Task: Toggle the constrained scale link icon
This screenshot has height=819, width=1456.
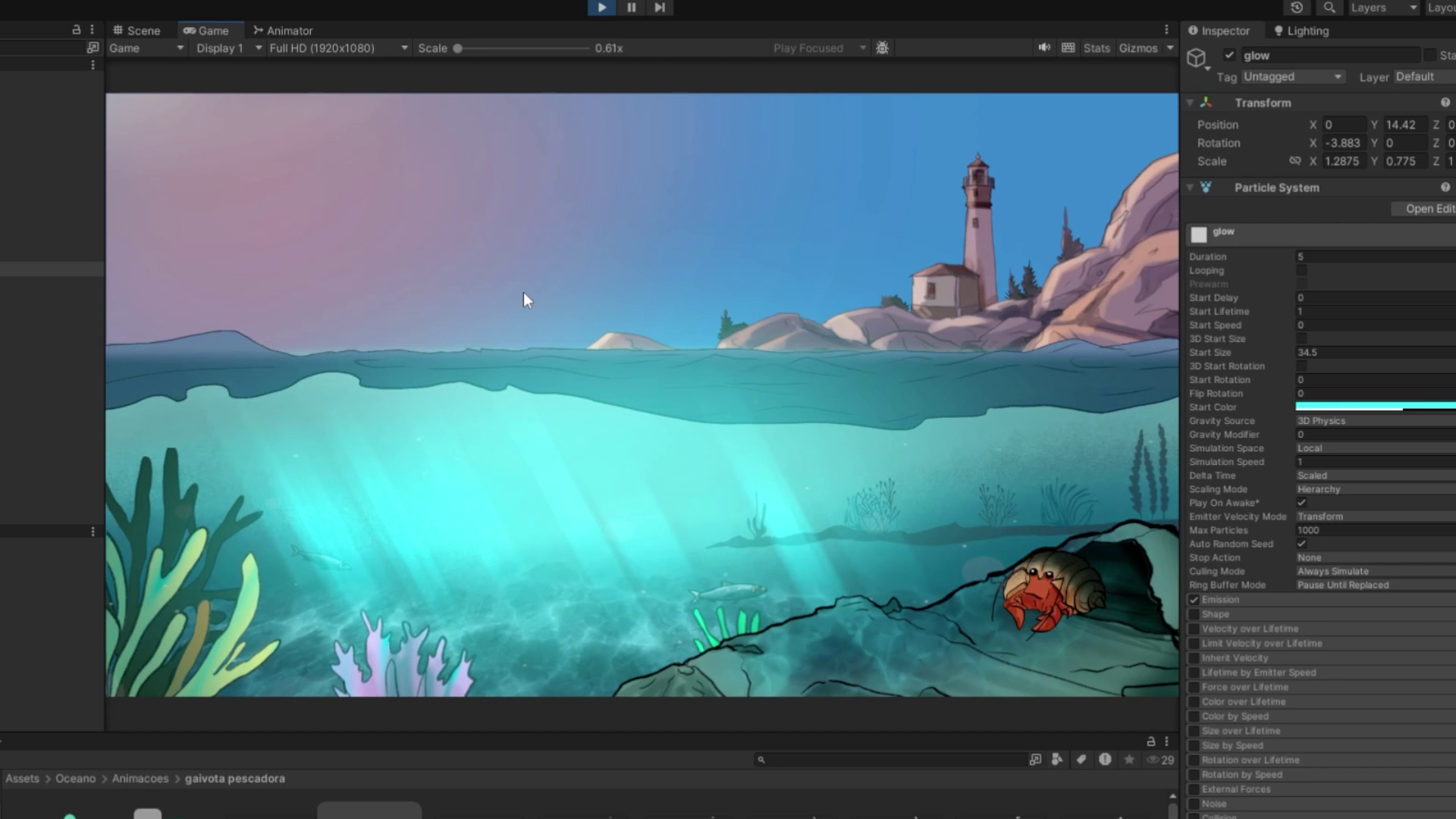Action: tap(1295, 161)
